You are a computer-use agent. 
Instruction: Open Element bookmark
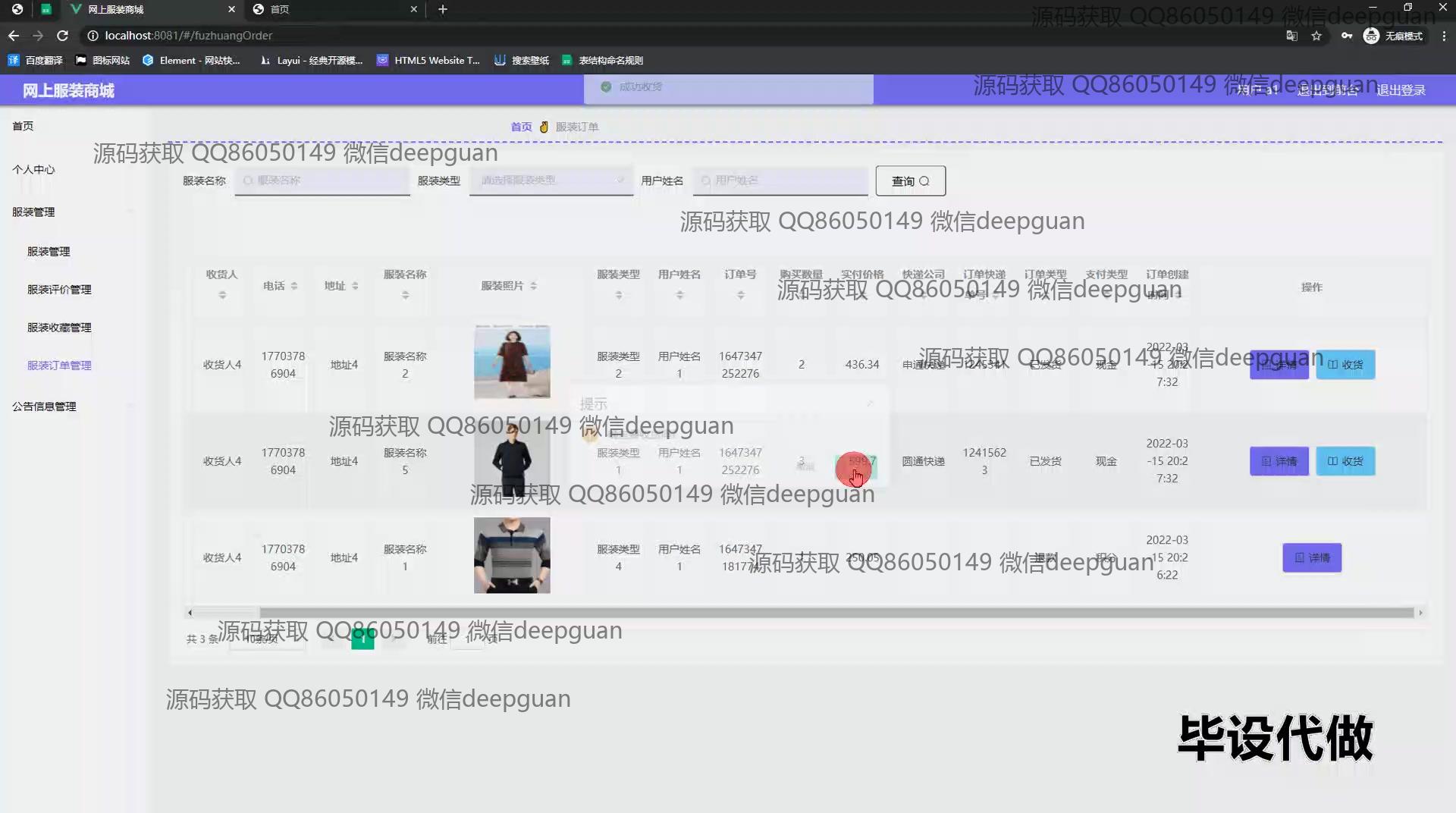coord(191,60)
